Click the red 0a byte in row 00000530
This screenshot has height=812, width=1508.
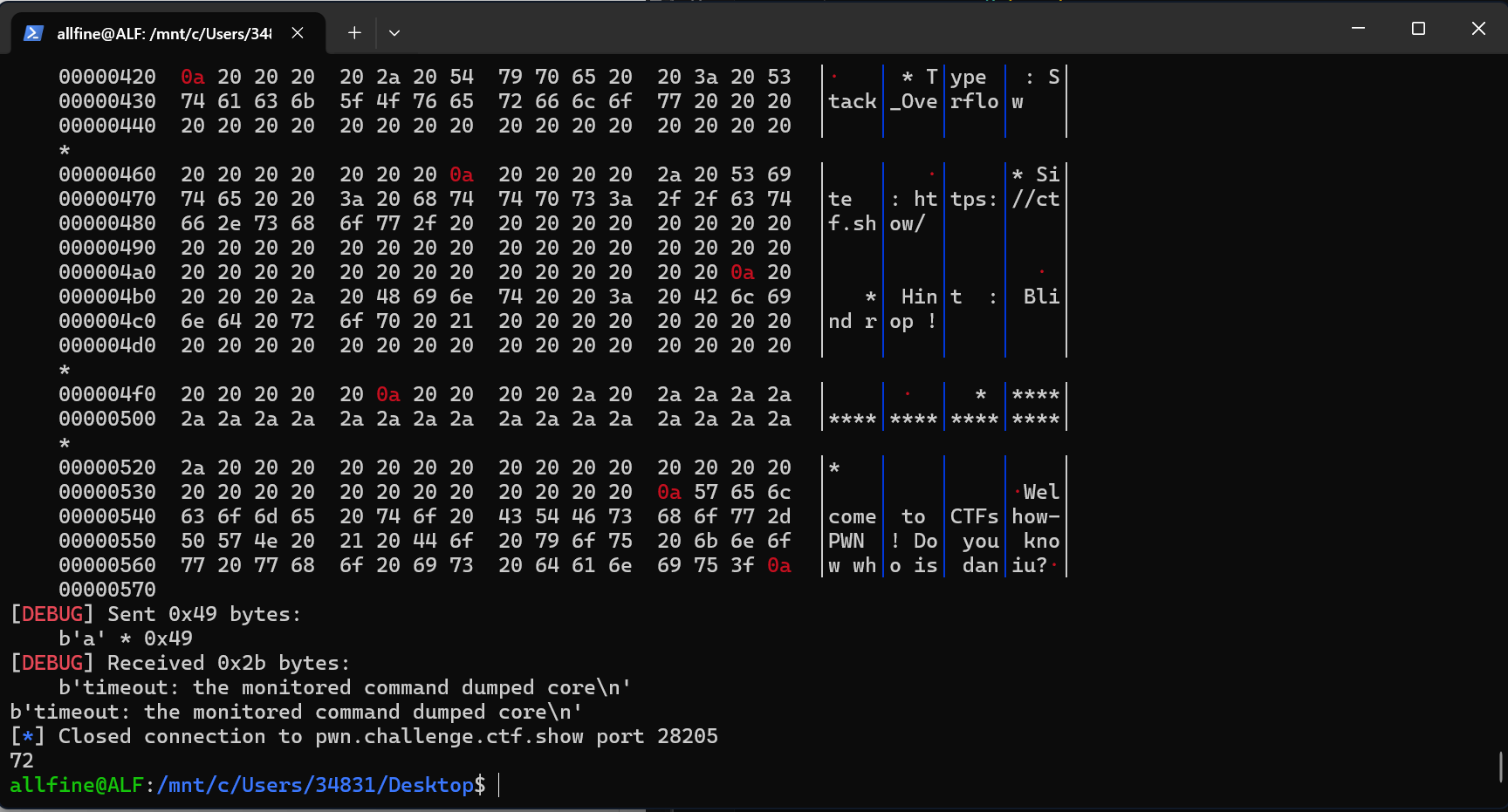tap(669, 492)
